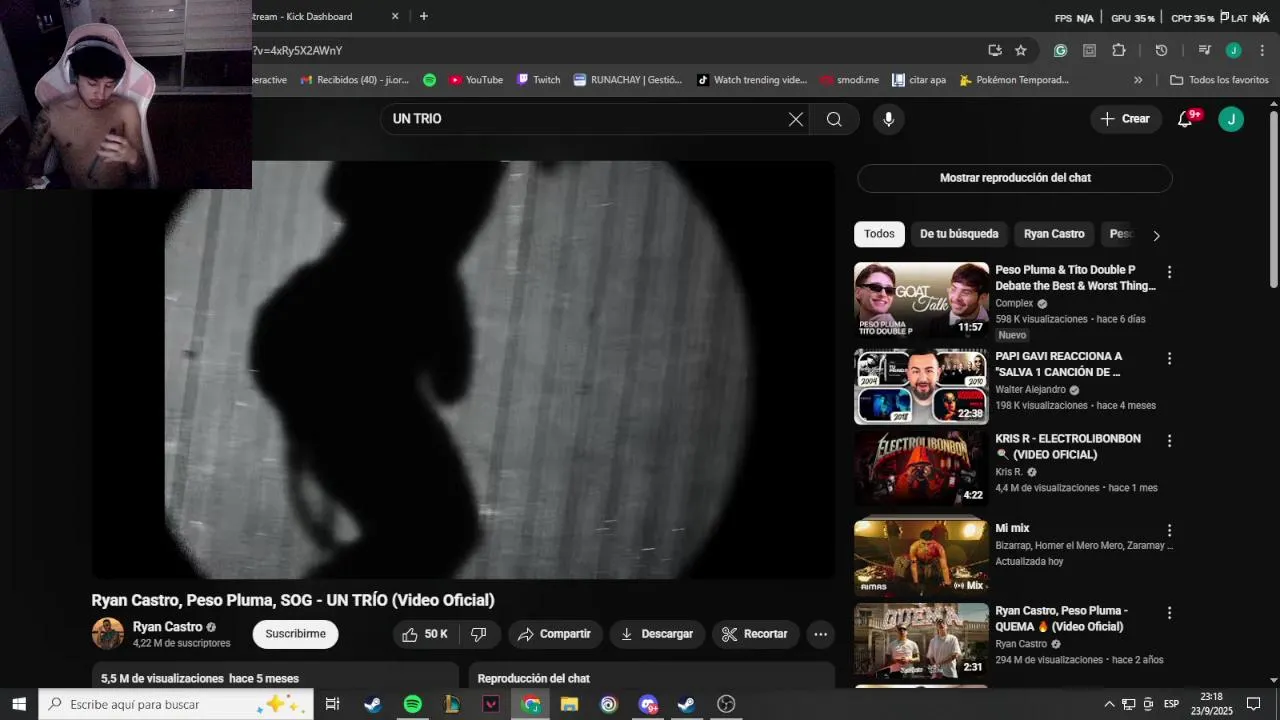
Task: Open Chrome profile avatar in toolbar
Action: pyautogui.click(x=1233, y=50)
